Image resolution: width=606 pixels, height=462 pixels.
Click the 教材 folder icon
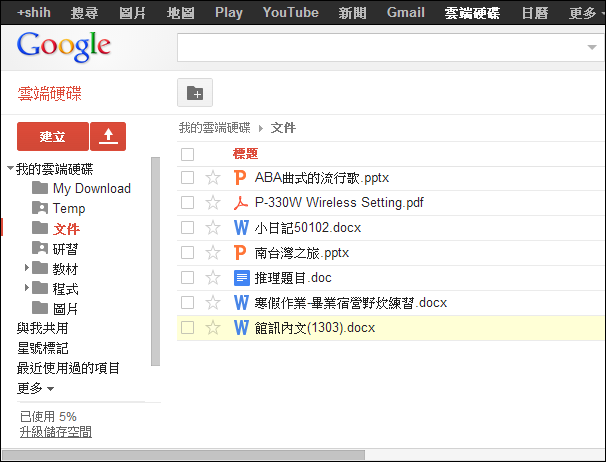(x=40, y=268)
